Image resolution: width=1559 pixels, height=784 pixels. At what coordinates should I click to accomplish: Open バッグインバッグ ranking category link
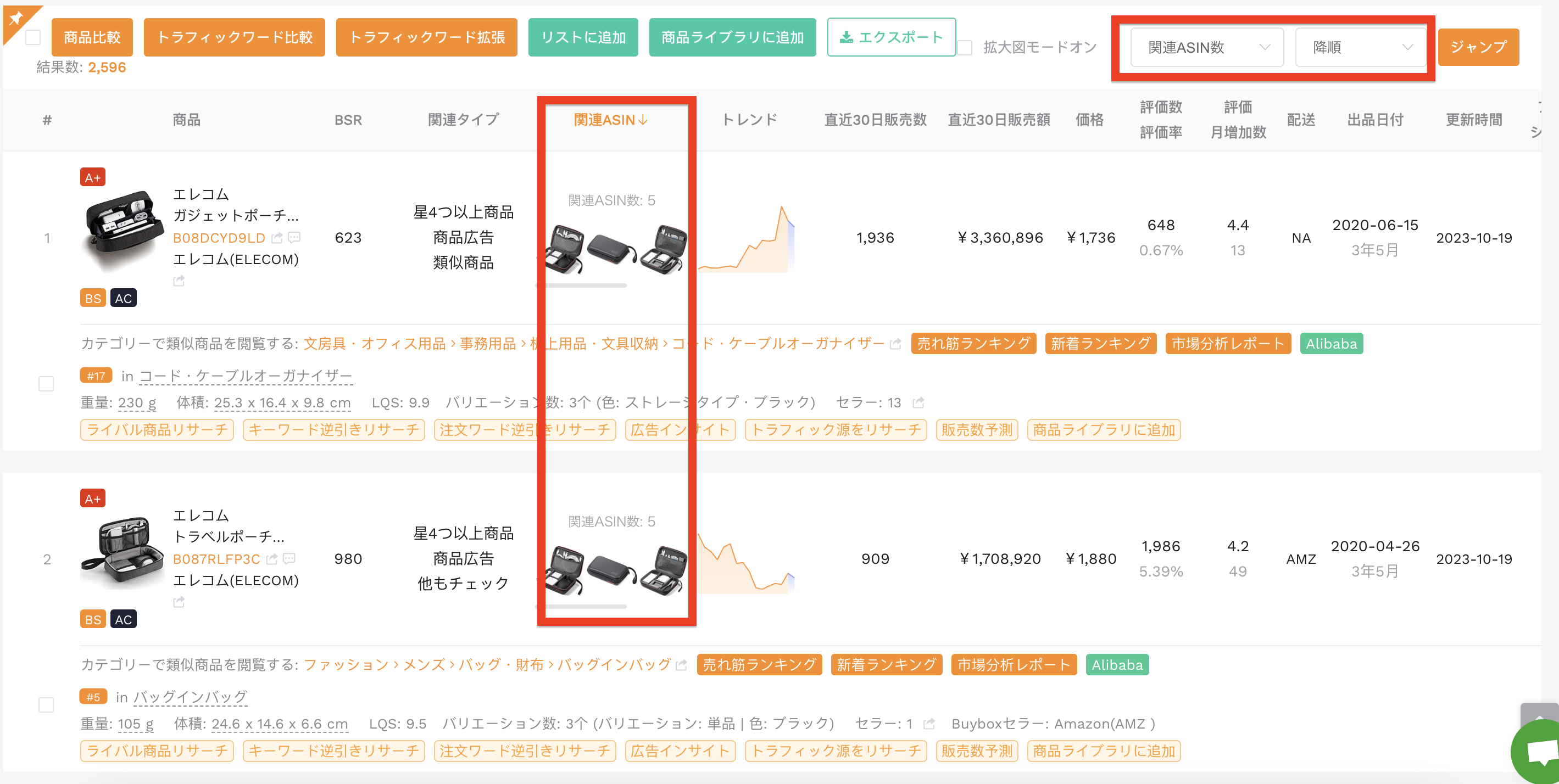coord(191,697)
